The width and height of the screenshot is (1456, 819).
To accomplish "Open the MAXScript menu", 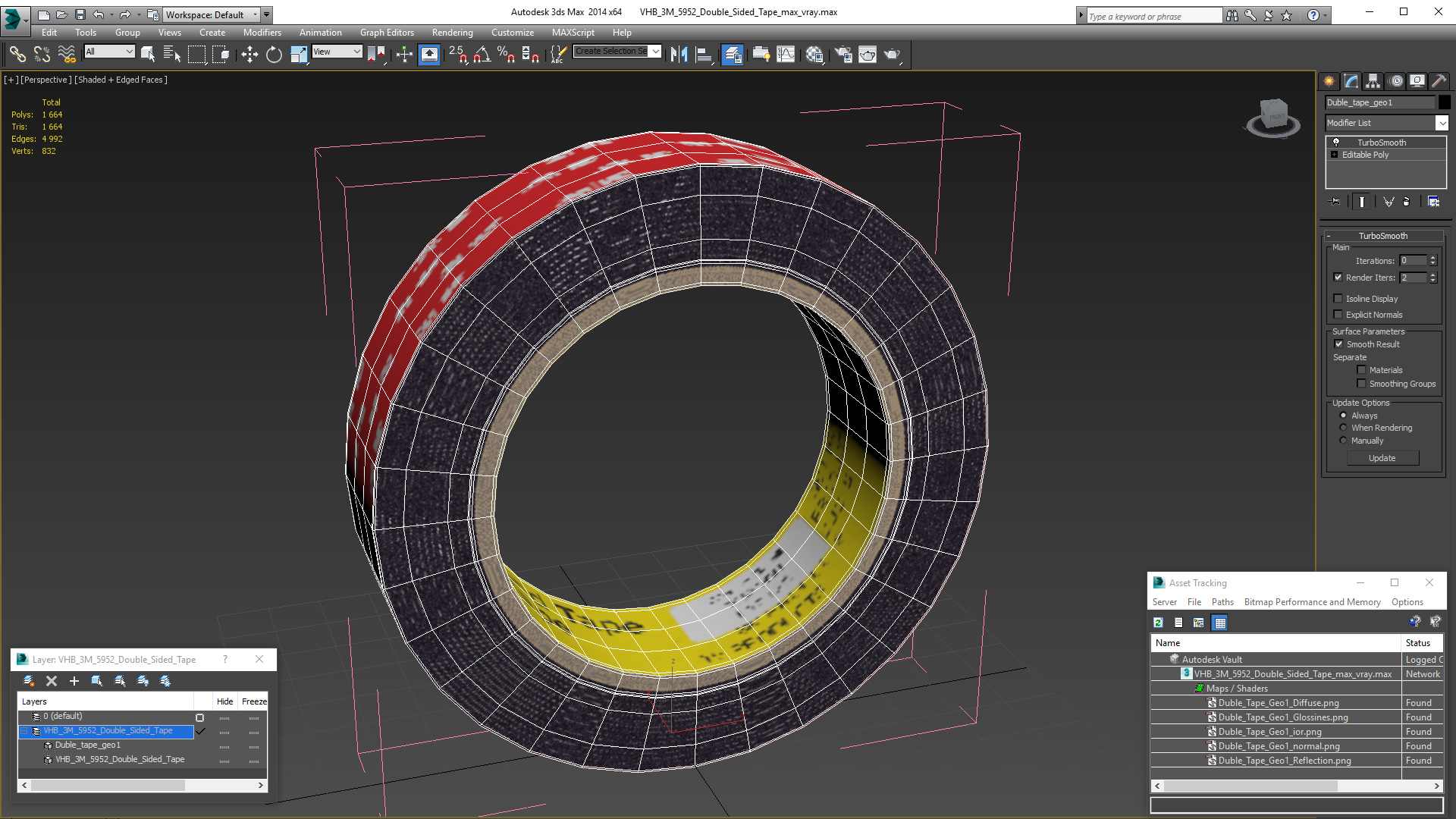I will tap(573, 33).
